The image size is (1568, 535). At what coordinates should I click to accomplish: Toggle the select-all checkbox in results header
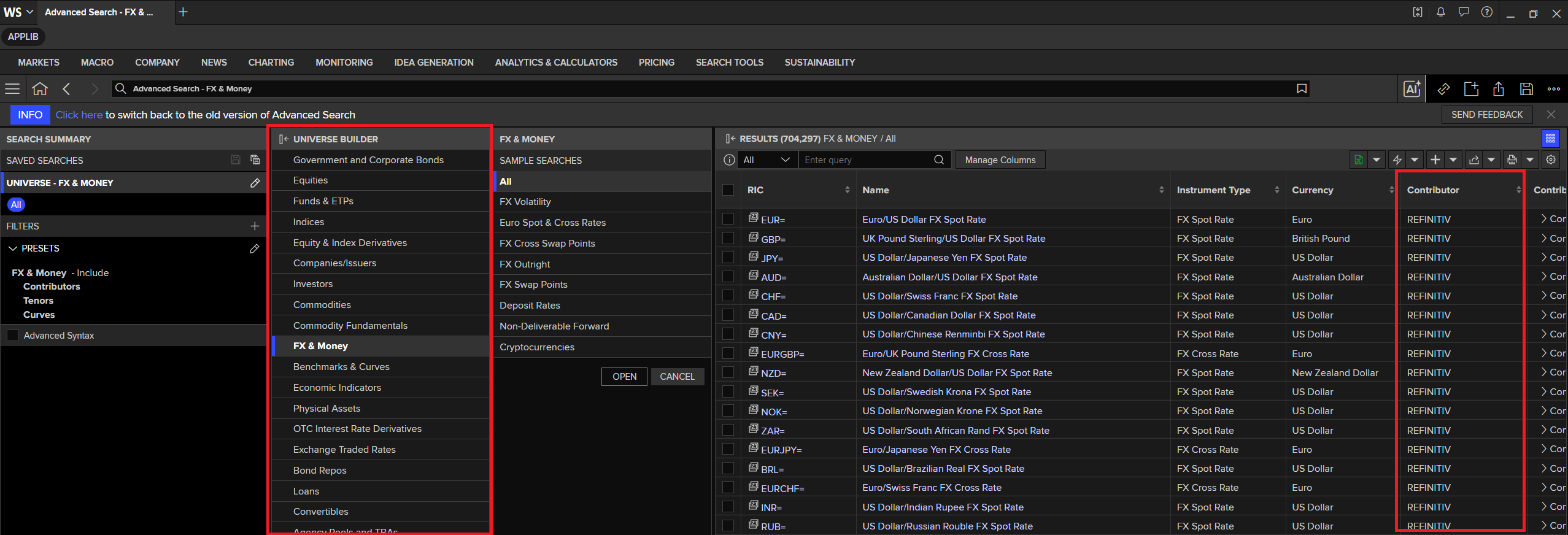[728, 190]
